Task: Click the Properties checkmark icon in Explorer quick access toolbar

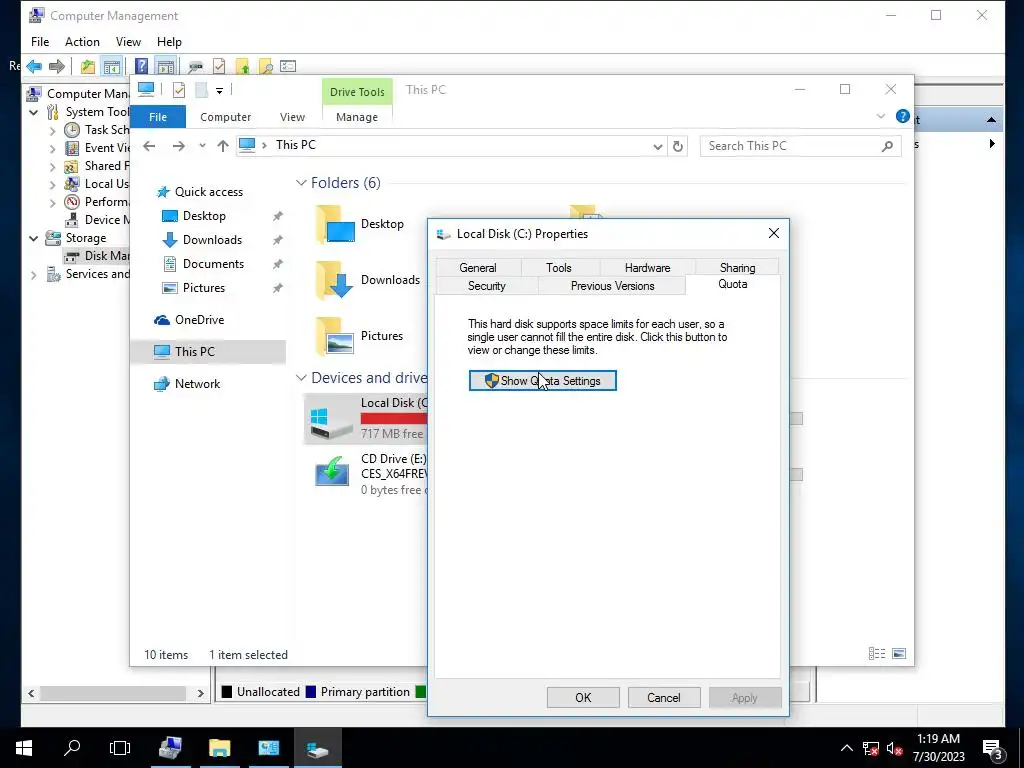Action: coord(179,90)
